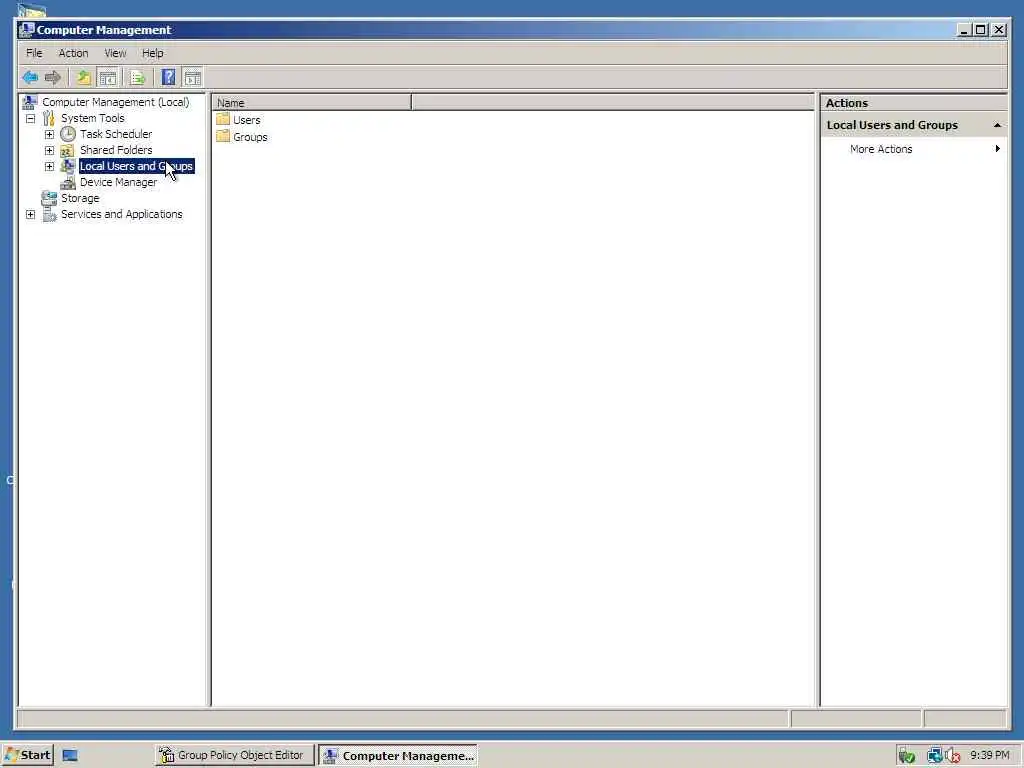Click the Computer Management (Local) root icon
The image size is (1024, 768).
pos(30,102)
